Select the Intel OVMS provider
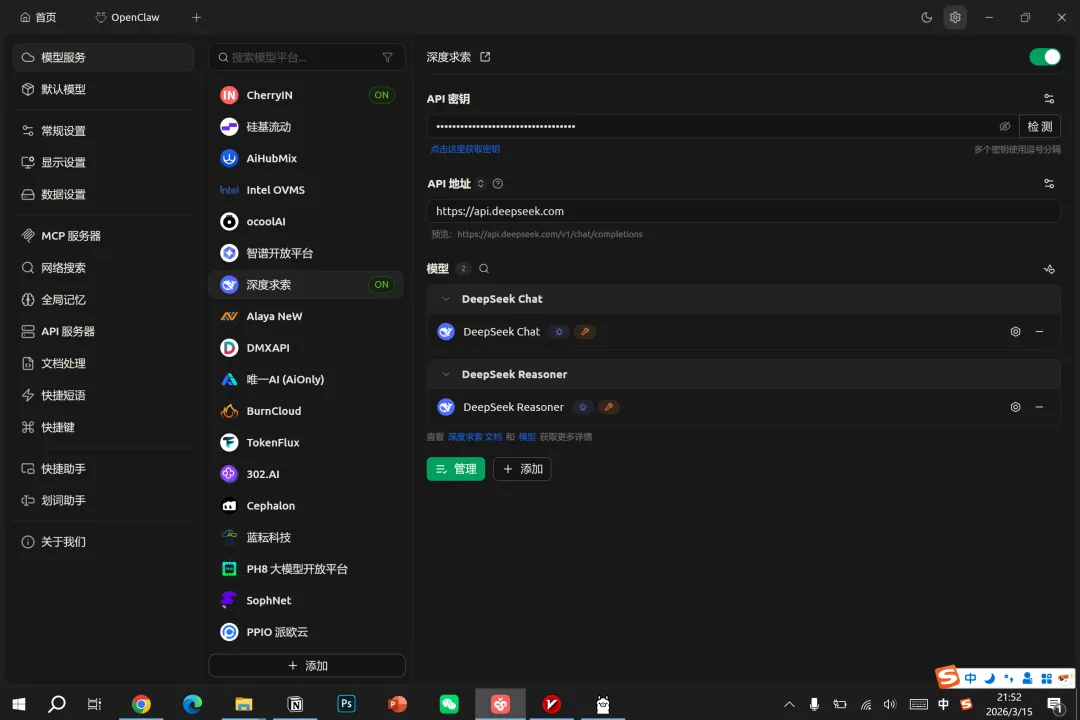The image size is (1080, 720). click(x=307, y=189)
